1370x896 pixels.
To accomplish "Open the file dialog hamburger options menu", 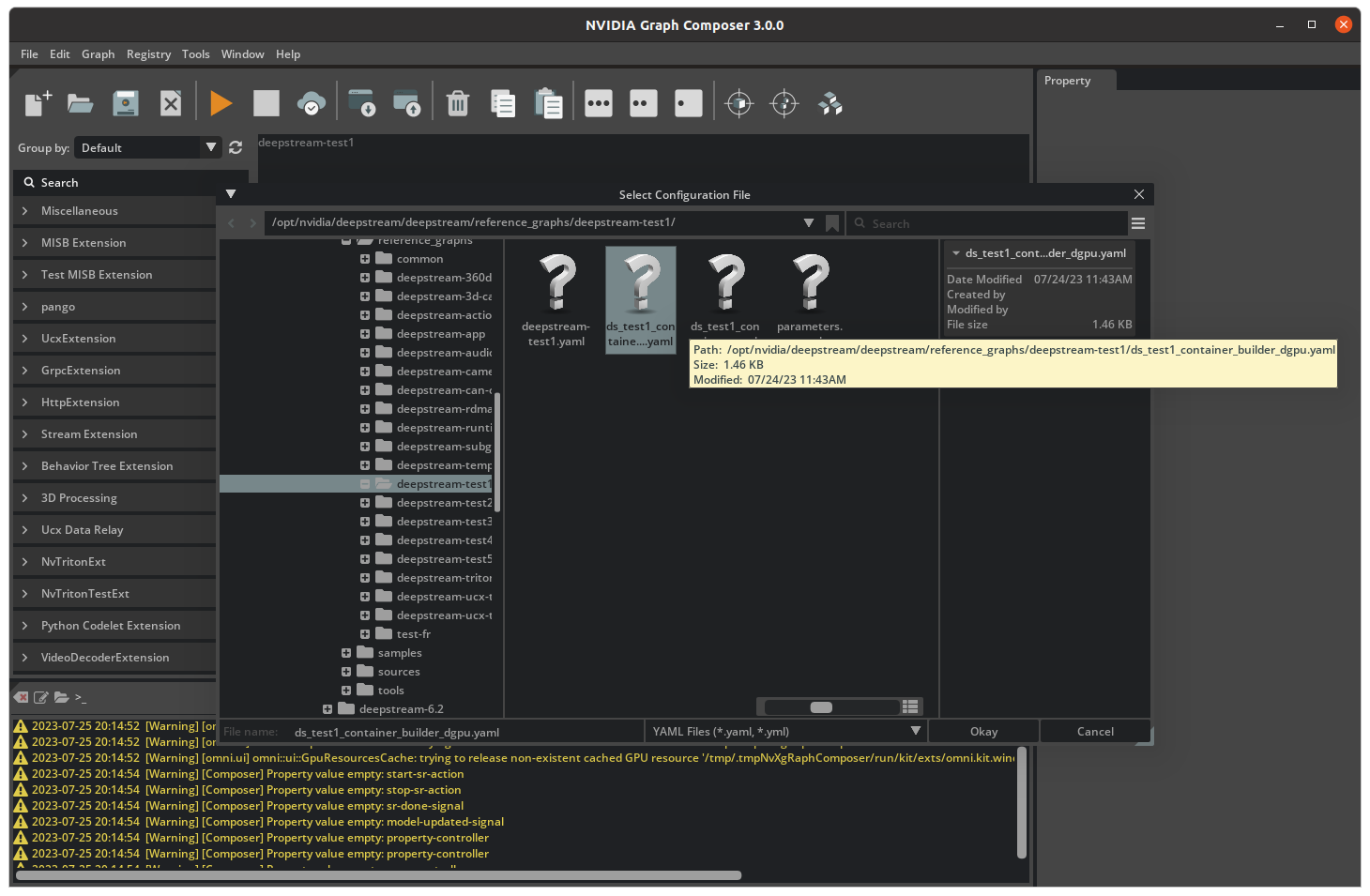I will (1138, 223).
